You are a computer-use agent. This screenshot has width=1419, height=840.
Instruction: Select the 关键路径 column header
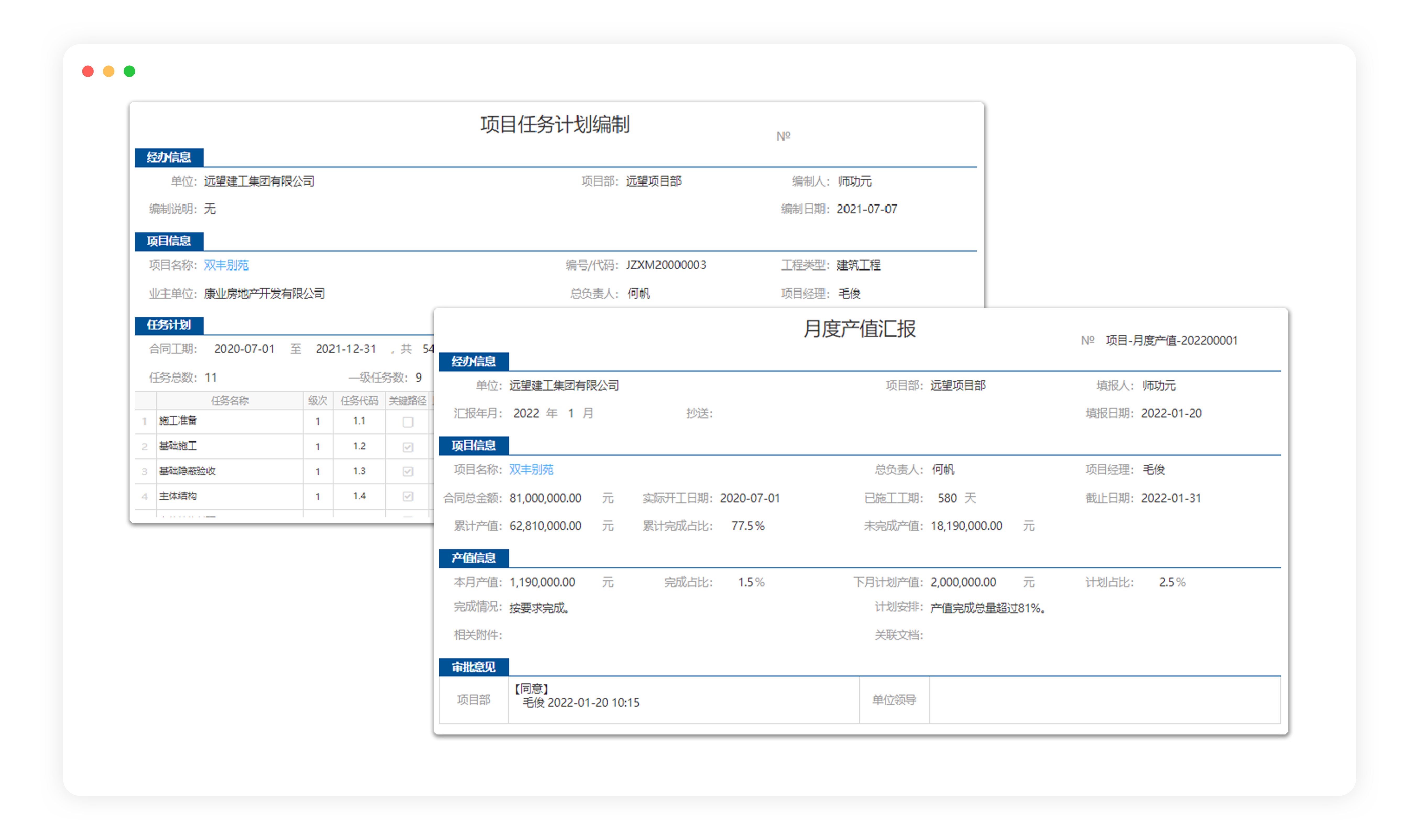(408, 401)
